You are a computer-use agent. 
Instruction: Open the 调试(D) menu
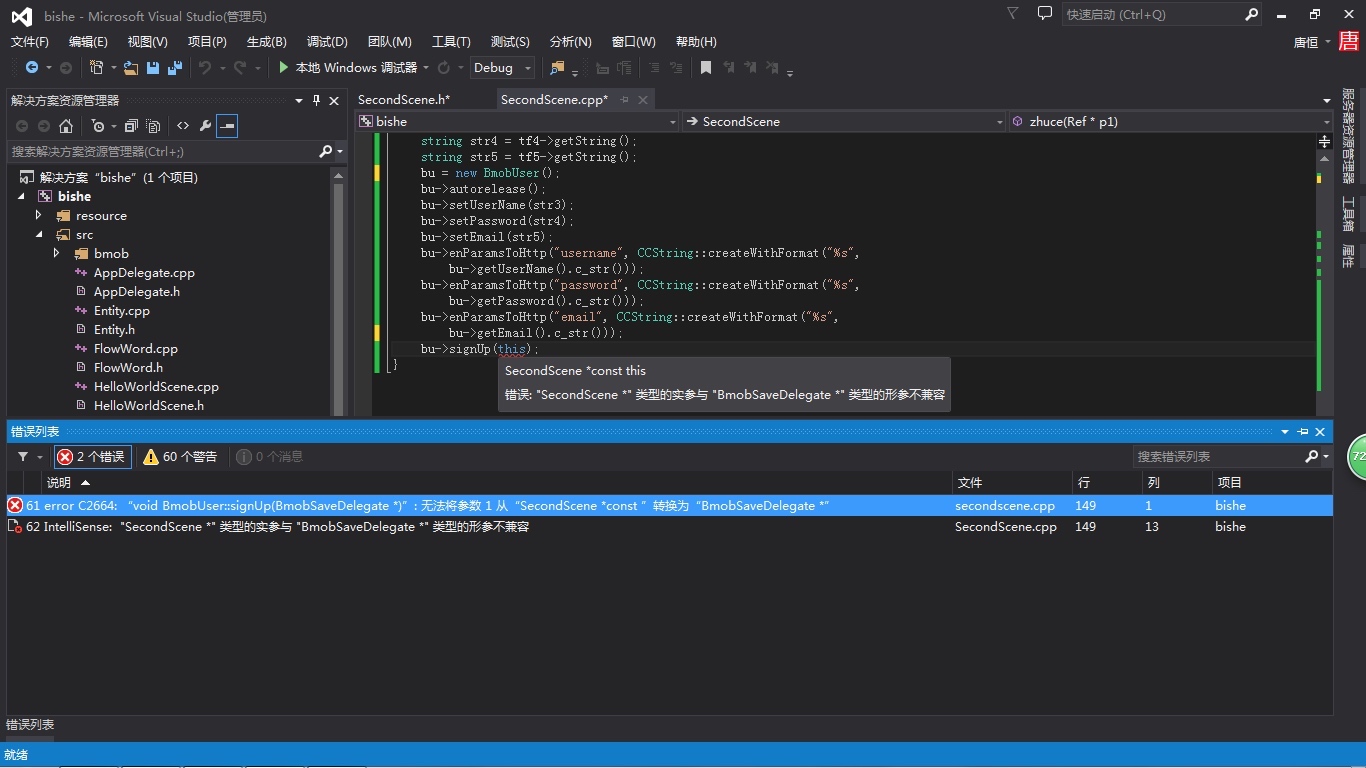[327, 42]
